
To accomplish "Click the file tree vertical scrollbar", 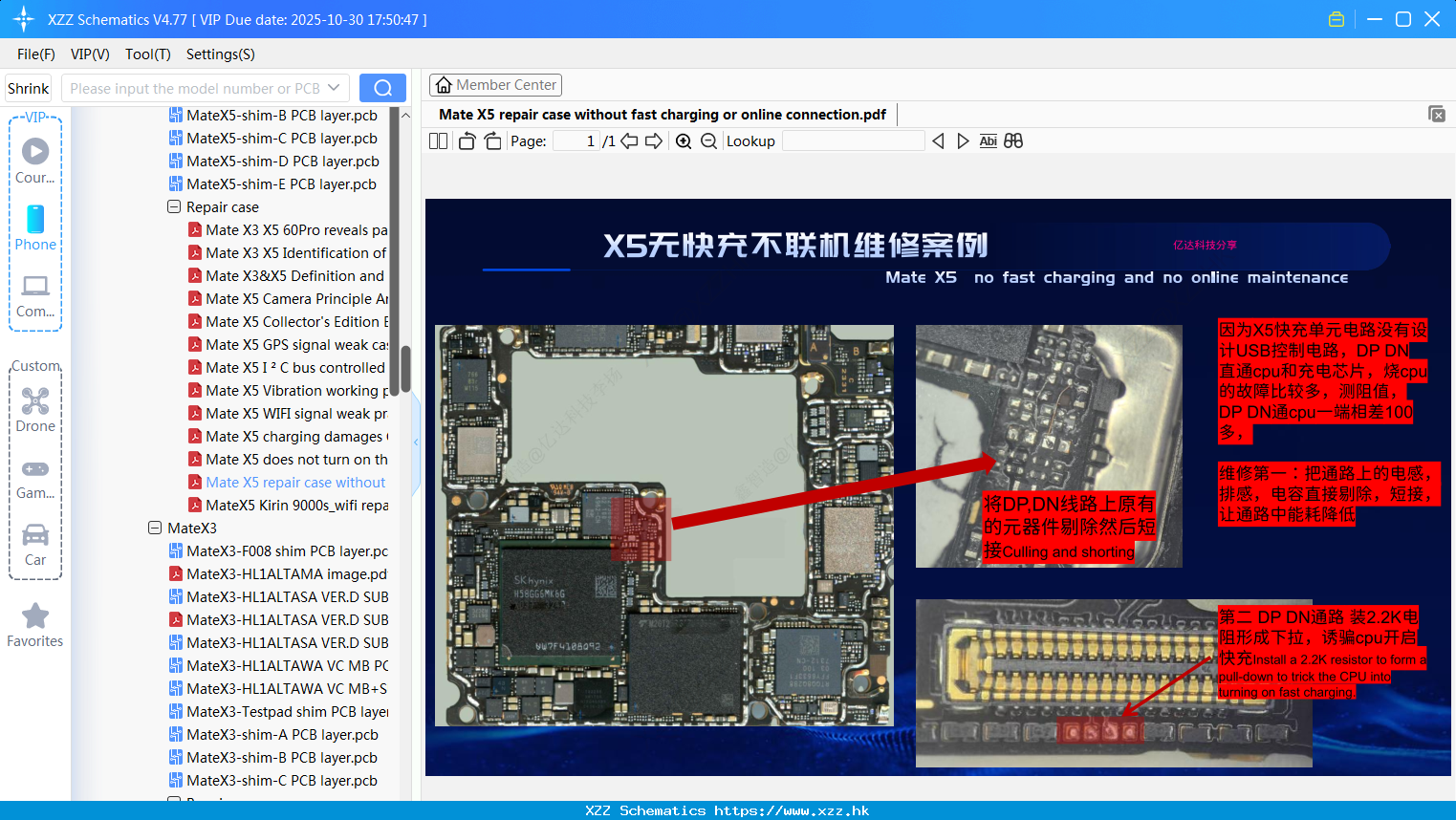I will [x=405, y=369].
